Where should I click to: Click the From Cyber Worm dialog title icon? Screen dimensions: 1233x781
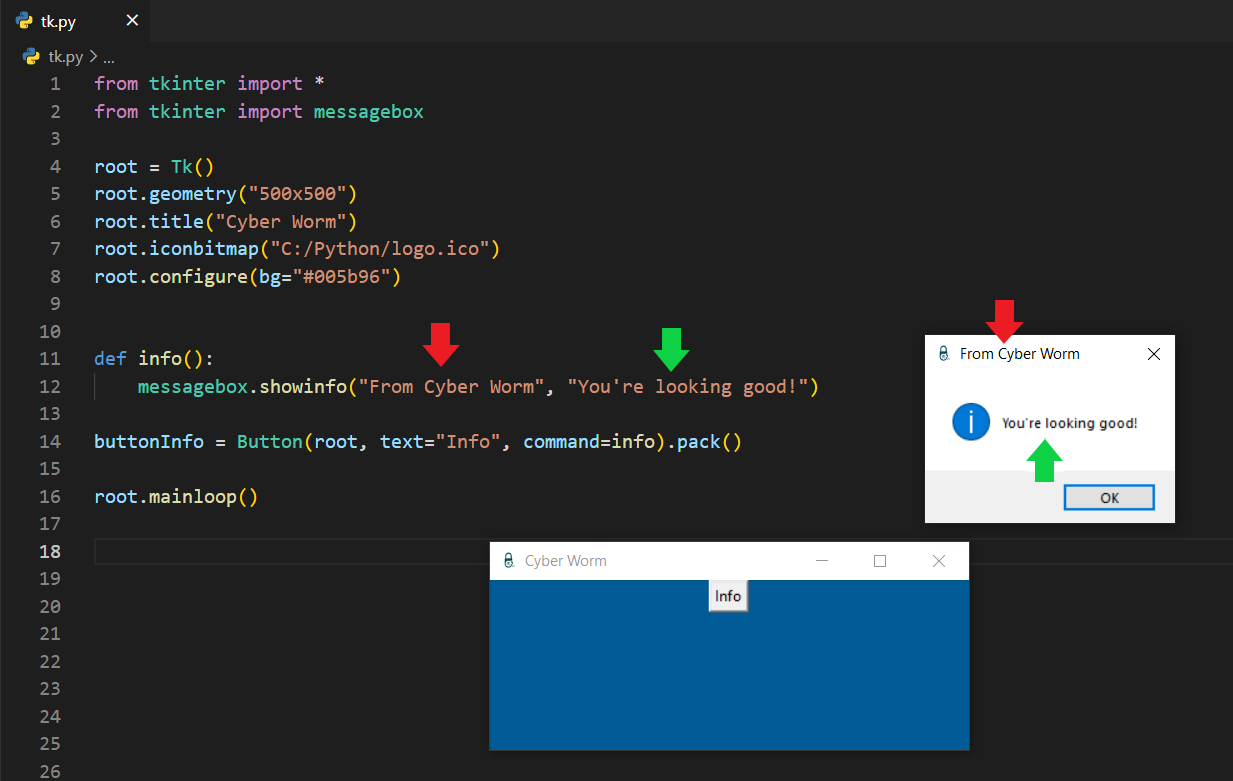(943, 353)
